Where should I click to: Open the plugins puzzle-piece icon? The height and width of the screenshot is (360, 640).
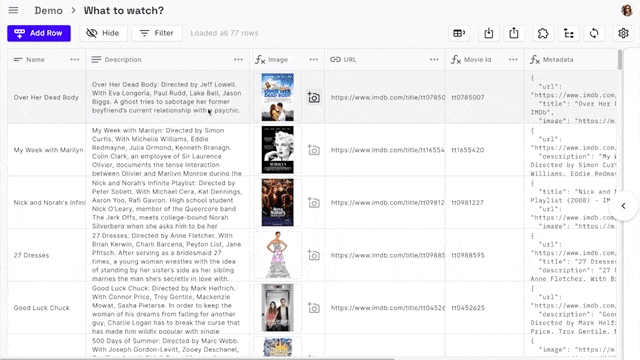click(543, 33)
